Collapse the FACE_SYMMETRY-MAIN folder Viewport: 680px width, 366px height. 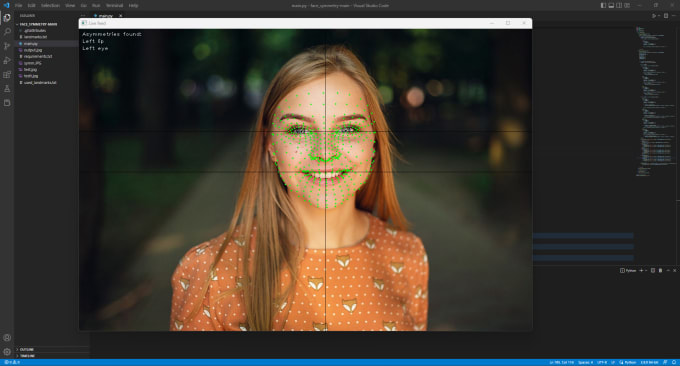(38, 24)
